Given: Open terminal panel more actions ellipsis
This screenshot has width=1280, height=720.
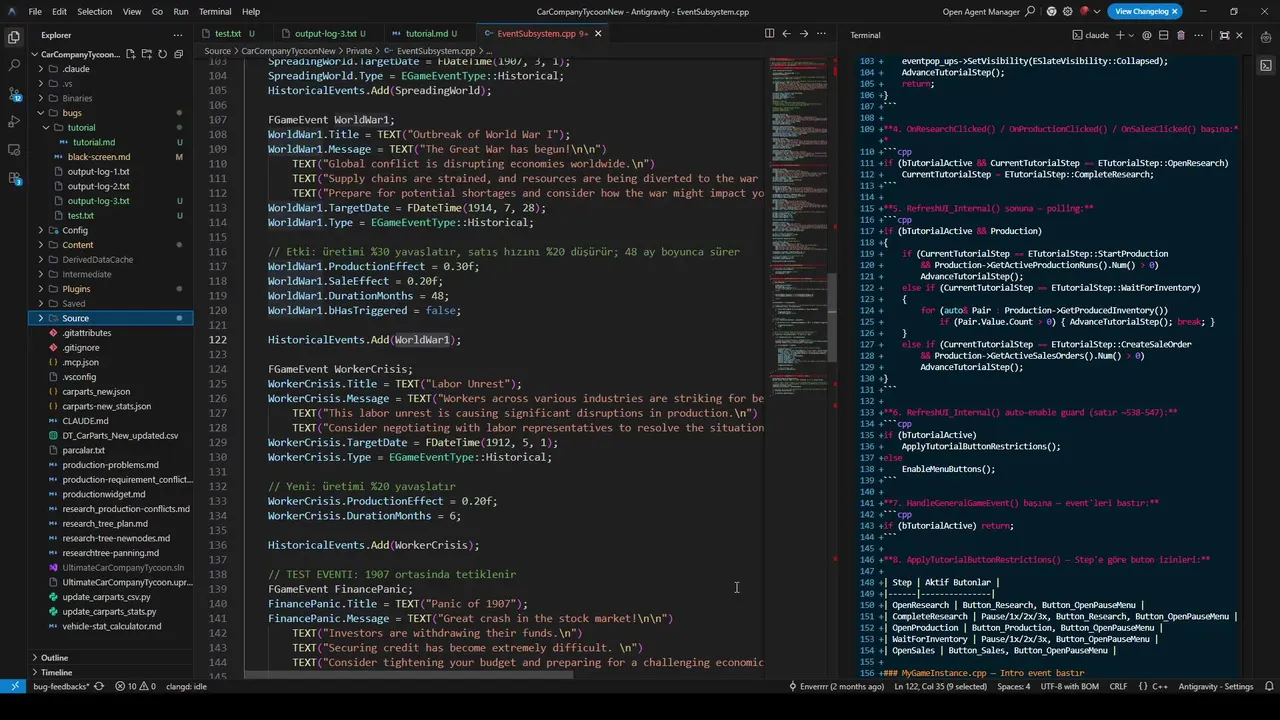Looking at the screenshot, I should [x=1199, y=35].
